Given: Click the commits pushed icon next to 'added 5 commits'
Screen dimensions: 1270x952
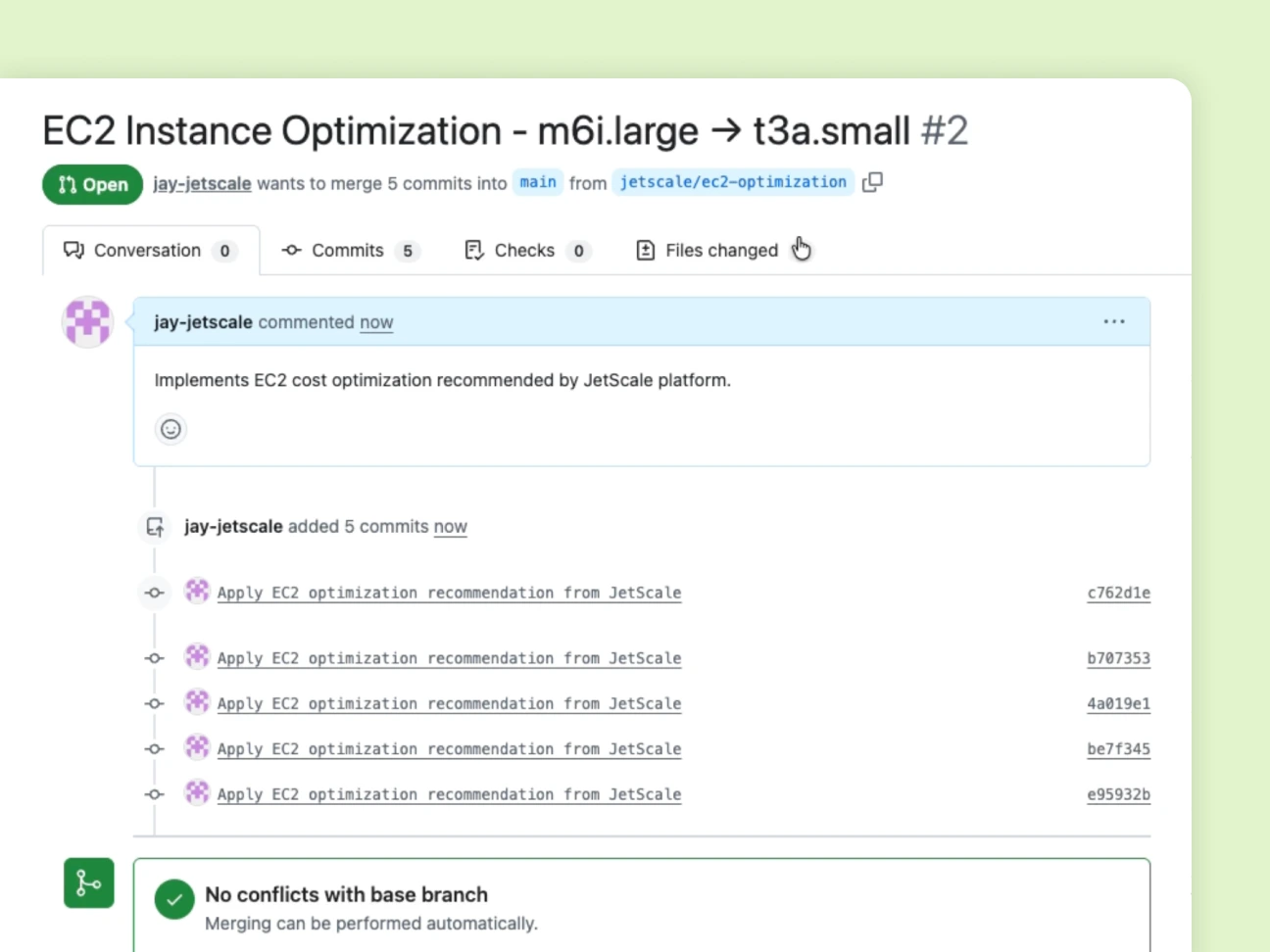Looking at the screenshot, I should pyautogui.click(x=155, y=527).
